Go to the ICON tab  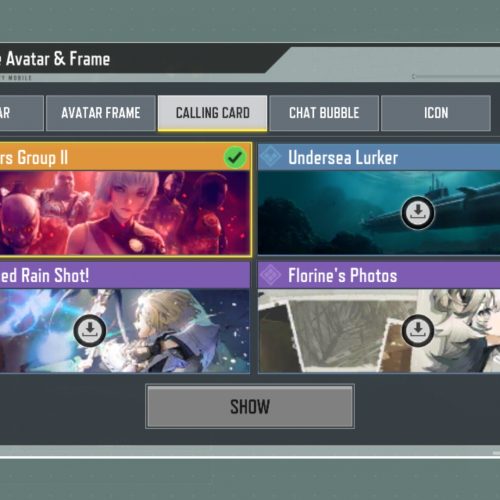[x=436, y=113]
